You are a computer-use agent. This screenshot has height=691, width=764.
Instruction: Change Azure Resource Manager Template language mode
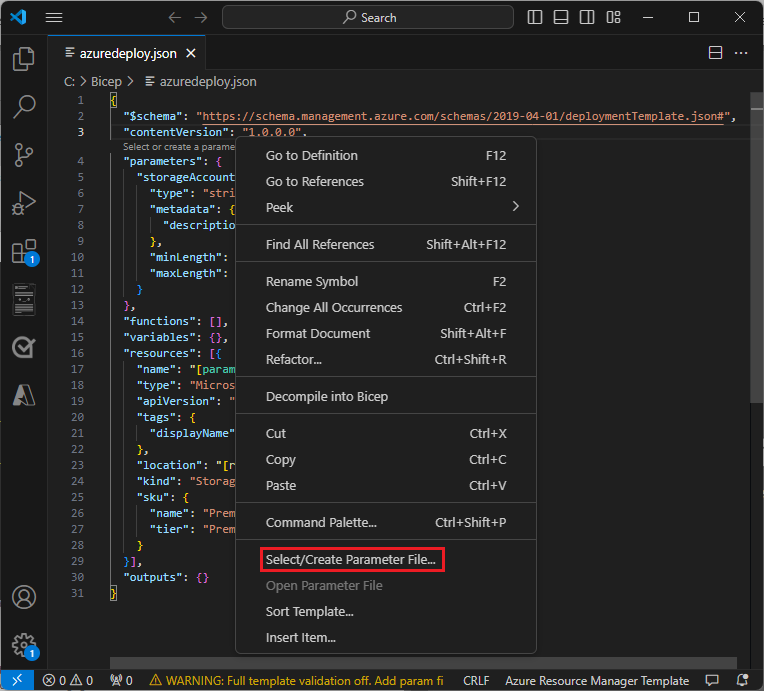(x=597, y=680)
